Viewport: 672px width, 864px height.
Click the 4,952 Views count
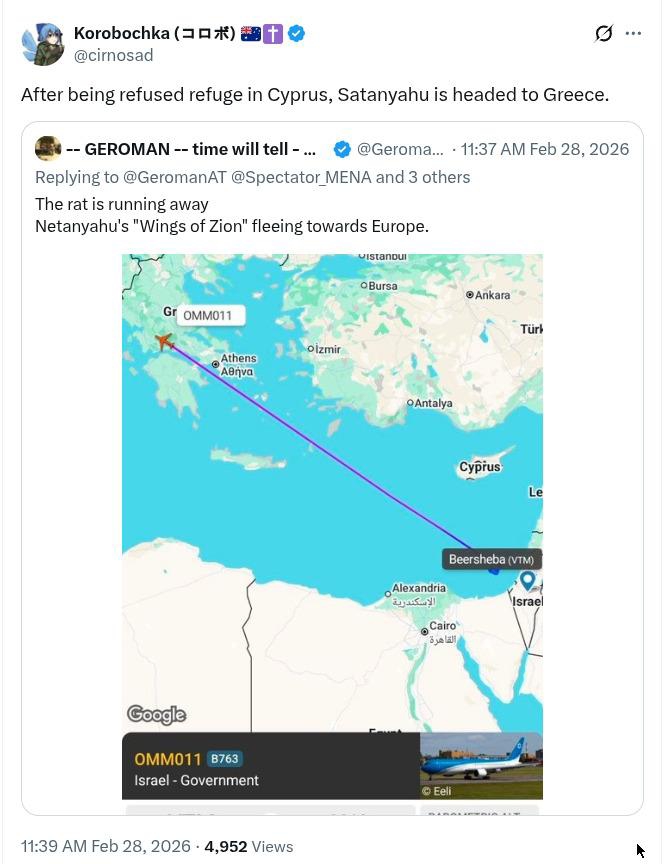pos(248,846)
